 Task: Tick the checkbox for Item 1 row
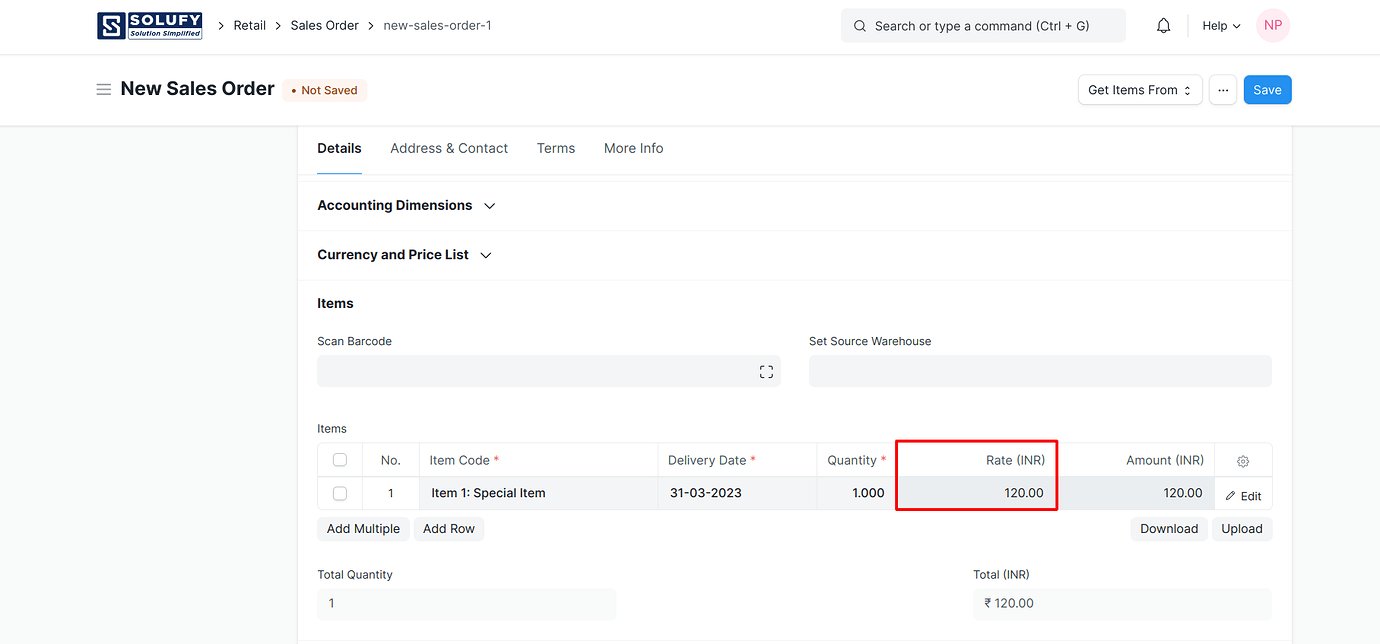pos(340,493)
